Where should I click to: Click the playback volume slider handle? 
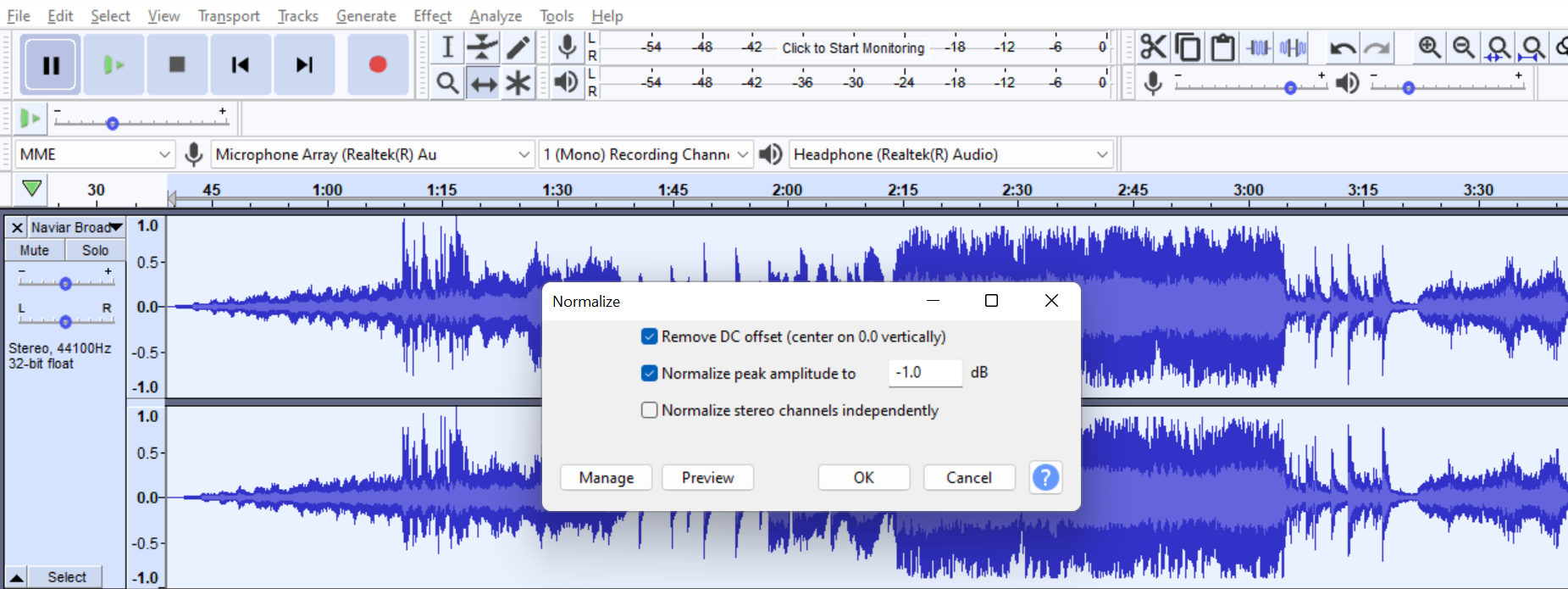1409,88
